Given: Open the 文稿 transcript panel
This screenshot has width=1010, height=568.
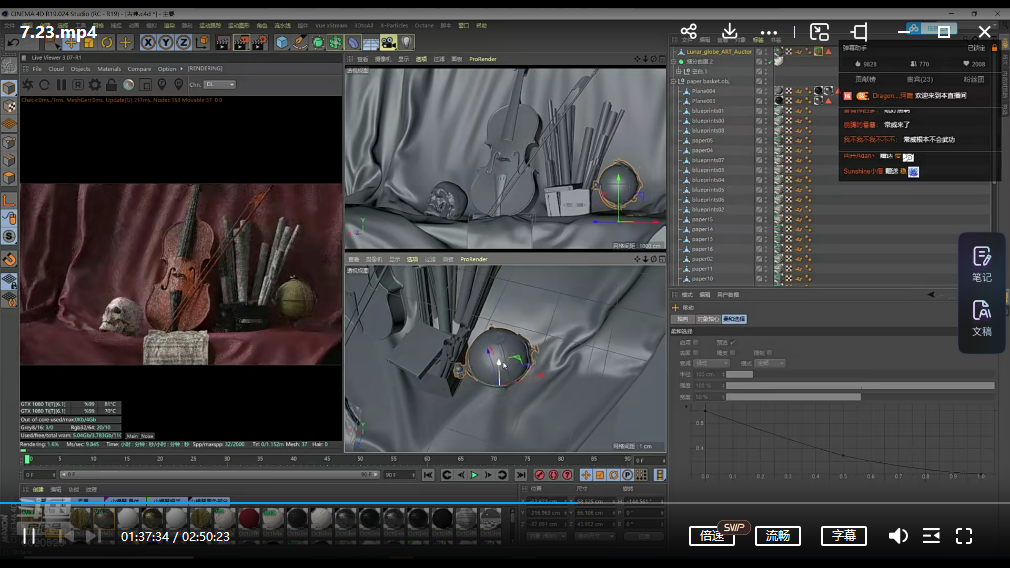Looking at the screenshot, I should click(x=982, y=319).
